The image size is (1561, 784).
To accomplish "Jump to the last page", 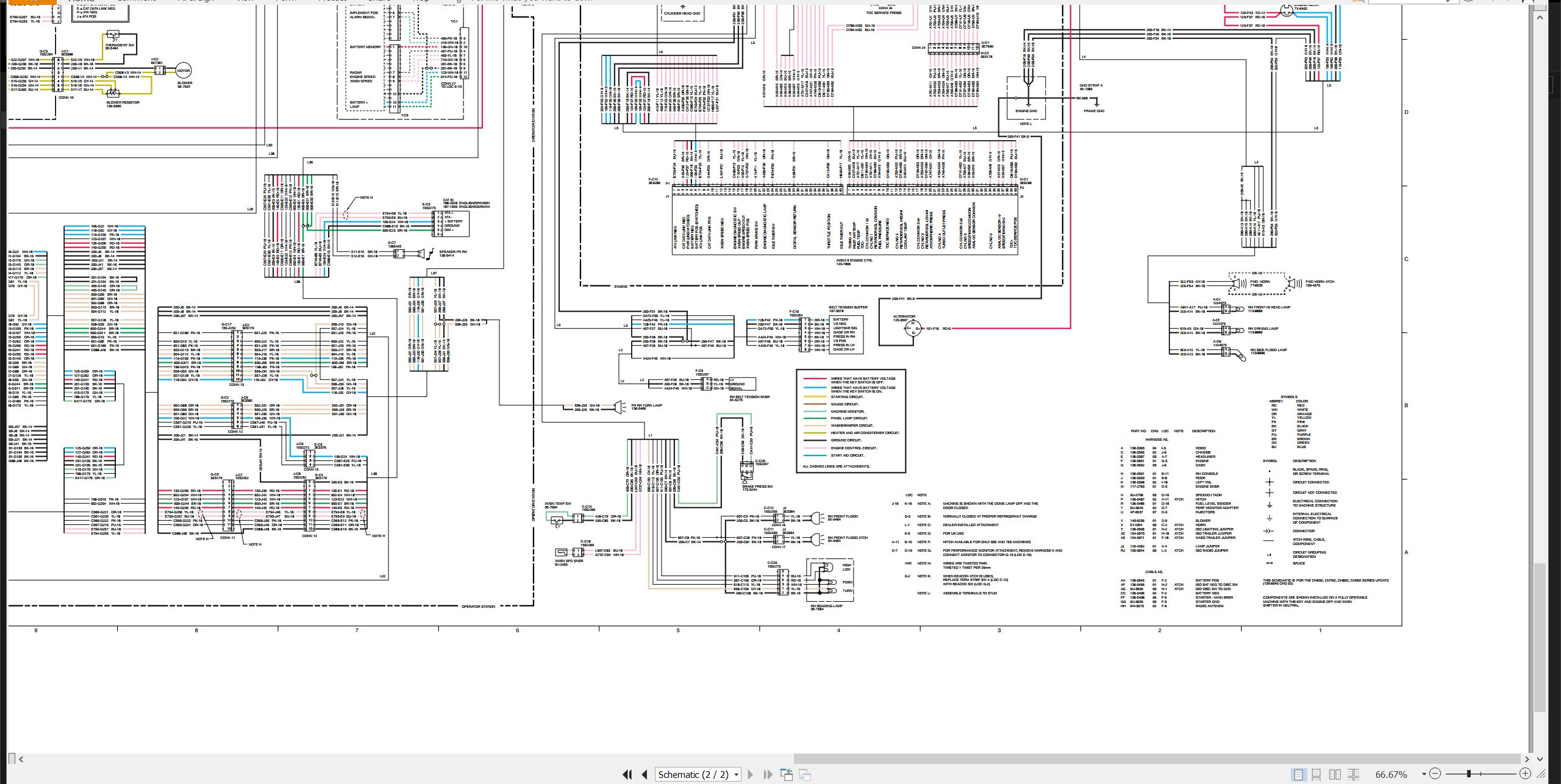I will [x=768, y=774].
